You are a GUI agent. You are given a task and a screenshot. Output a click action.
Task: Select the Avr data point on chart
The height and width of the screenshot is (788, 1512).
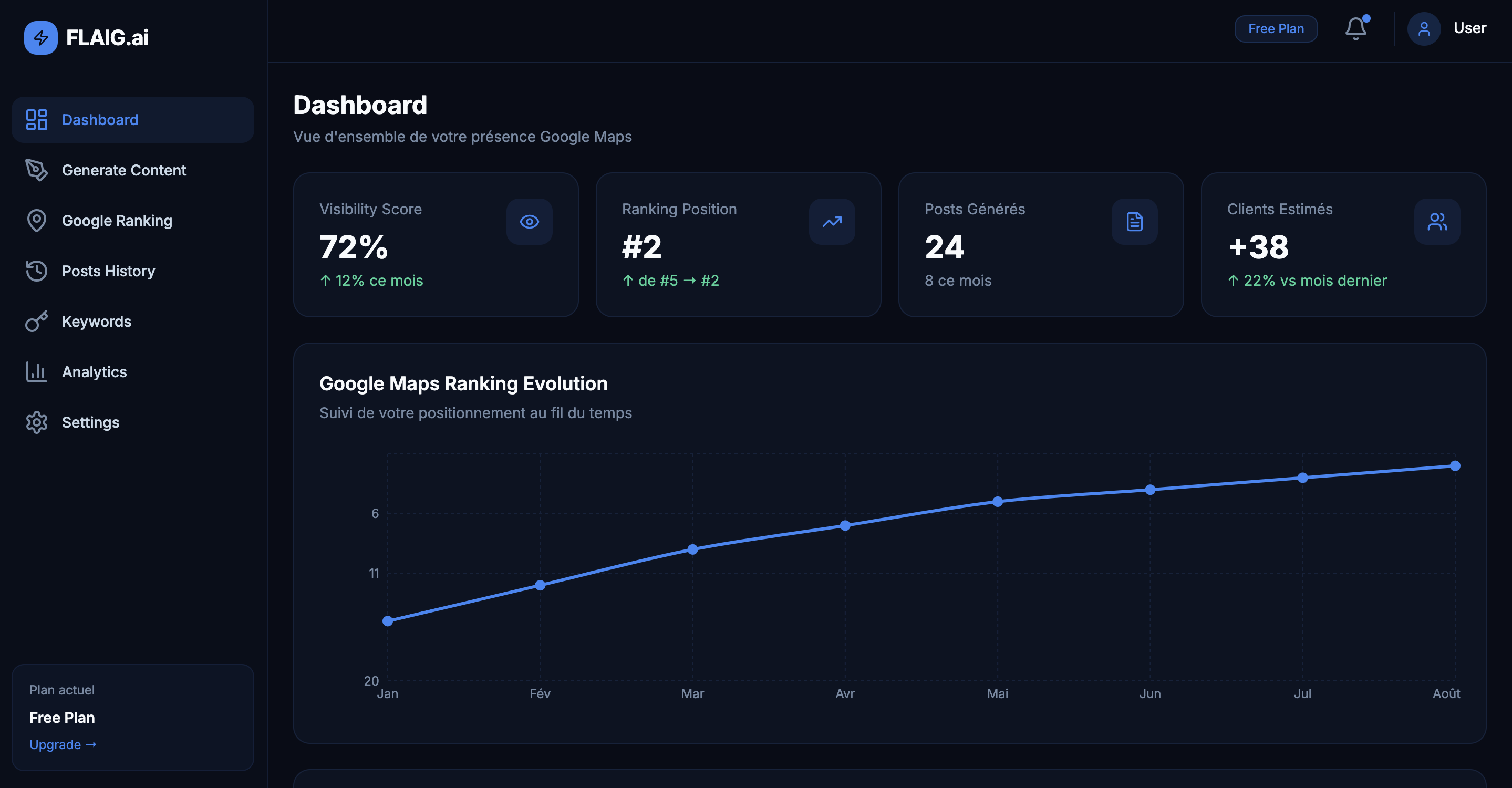845,525
